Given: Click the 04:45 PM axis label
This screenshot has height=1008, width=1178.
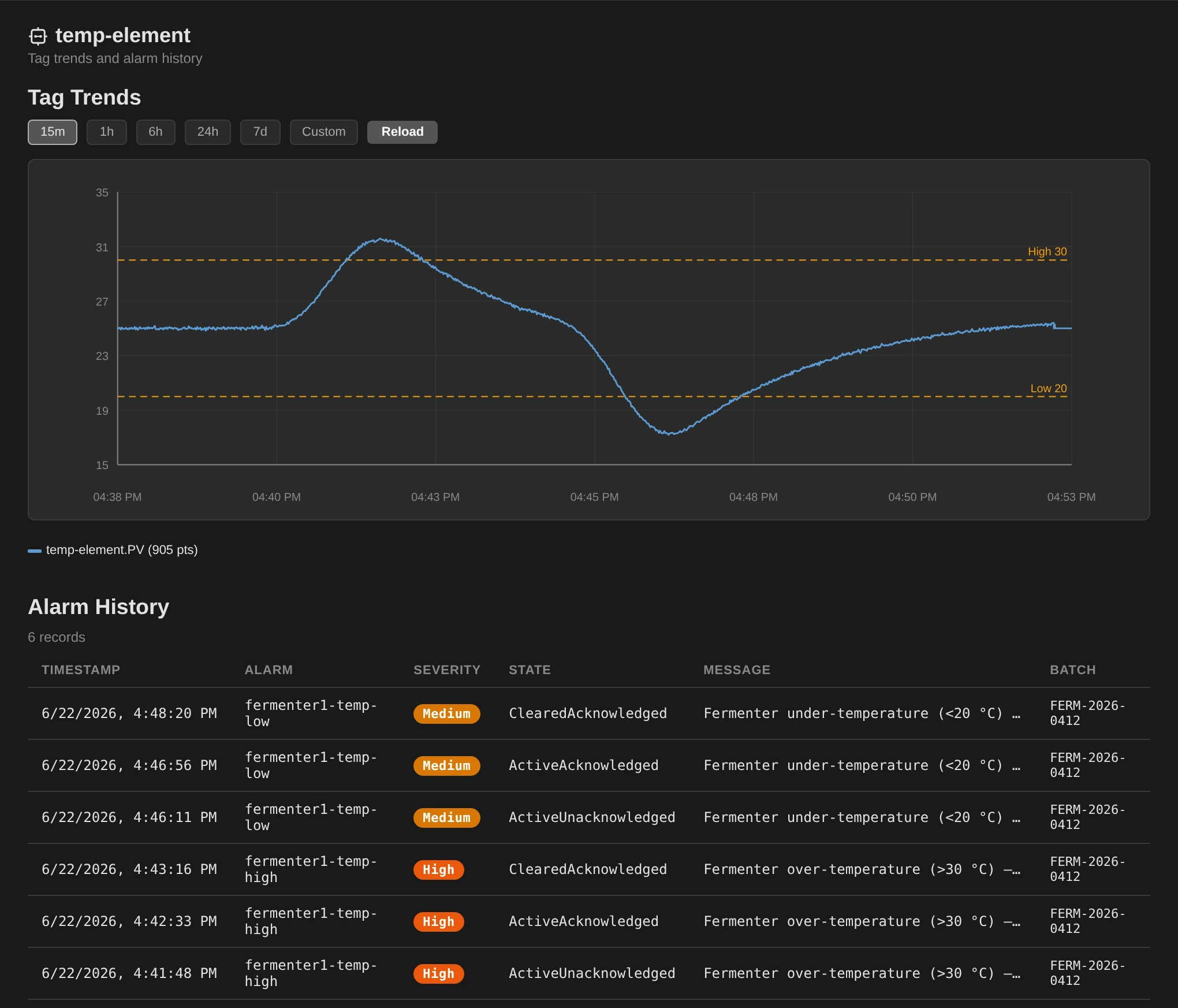Looking at the screenshot, I should click(594, 497).
